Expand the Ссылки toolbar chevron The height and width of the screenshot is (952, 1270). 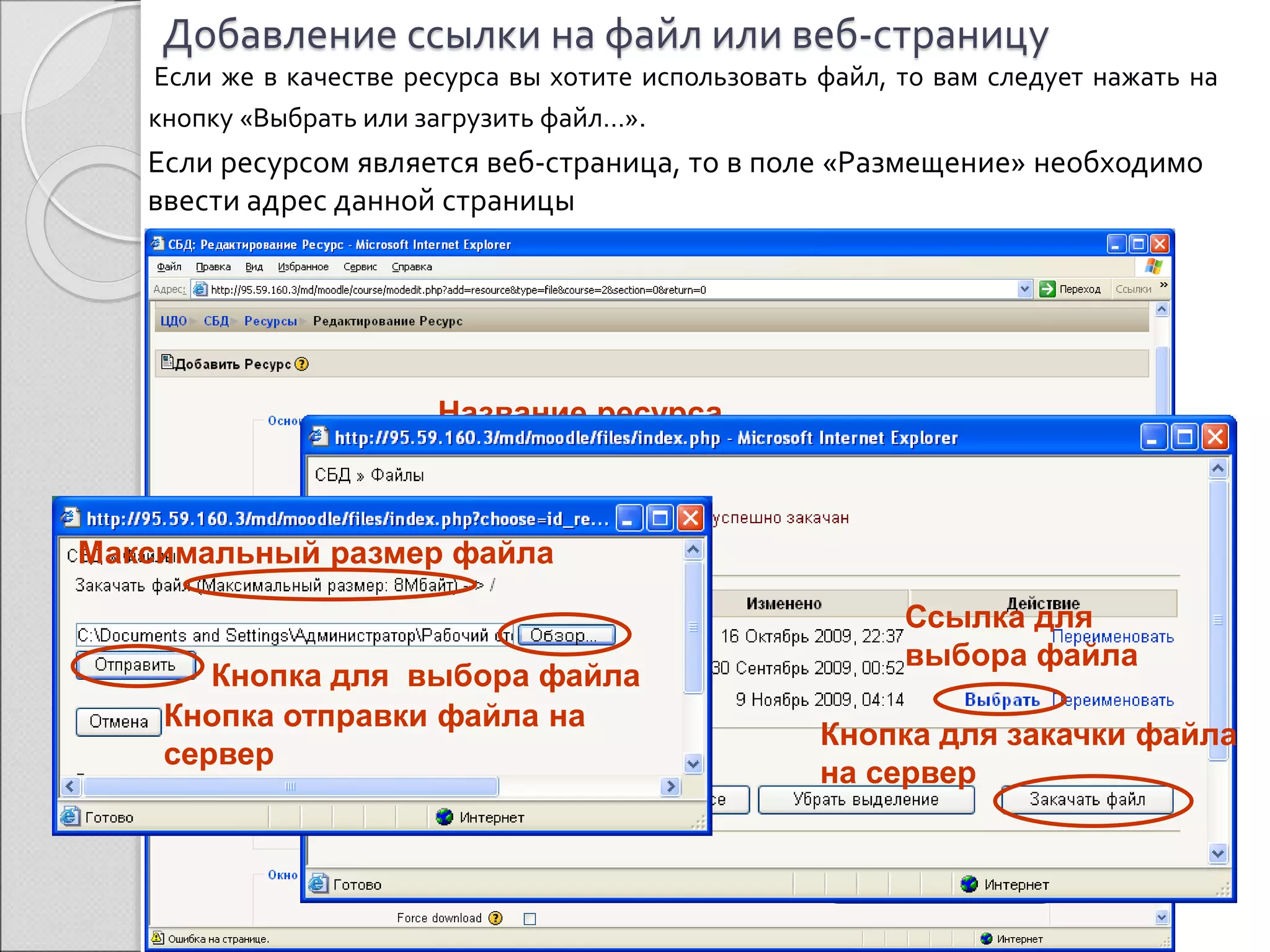point(1163,284)
